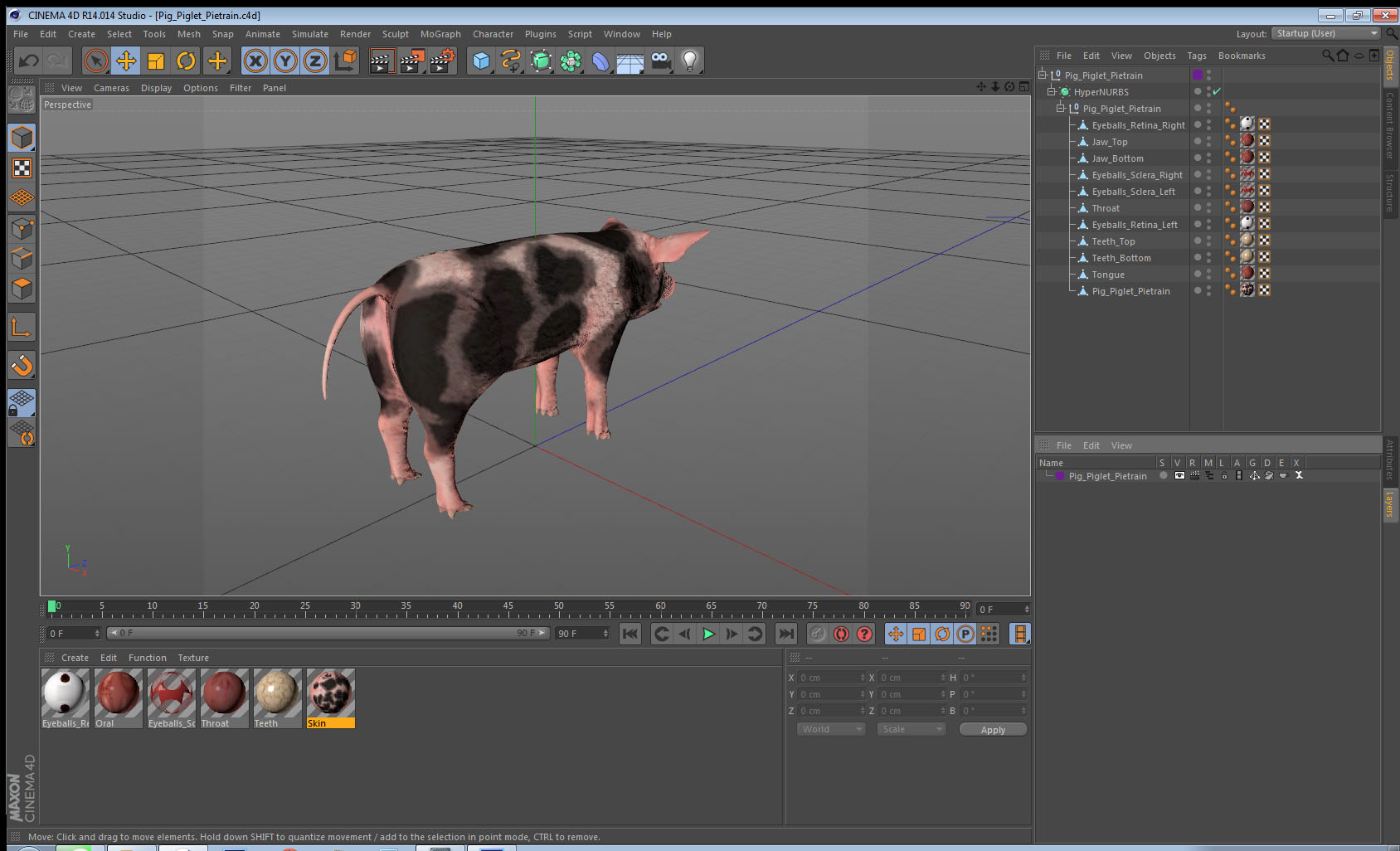Image resolution: width=1400 pixels, height=851 pixels.
Task: Click the purple layer color swatch
Action: pyautogui.click(x=1060, y=476)
